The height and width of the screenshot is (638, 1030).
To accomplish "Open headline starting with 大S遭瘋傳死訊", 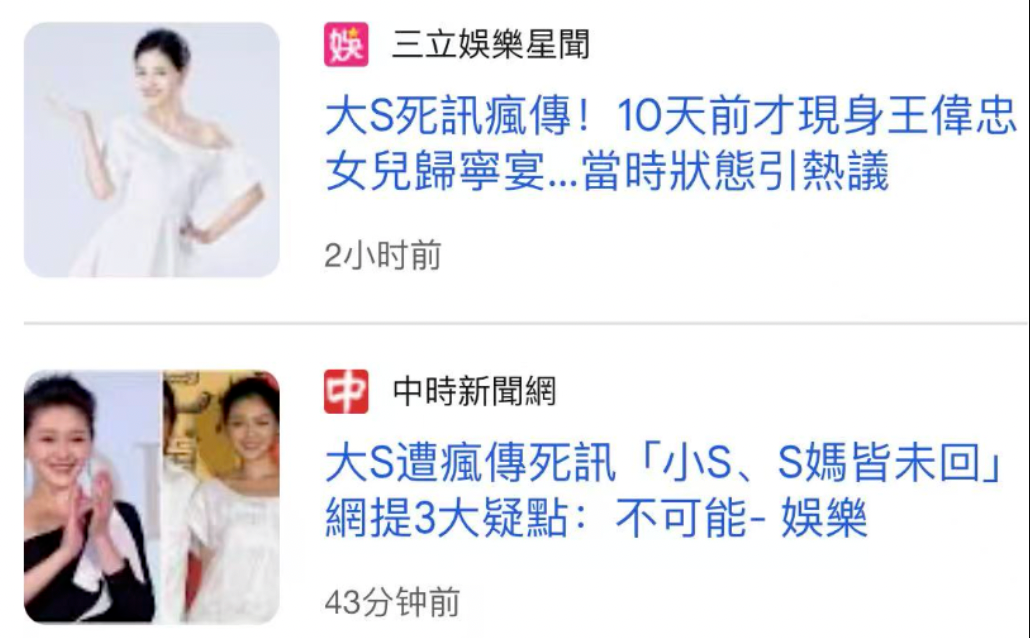I will [664, 490].
